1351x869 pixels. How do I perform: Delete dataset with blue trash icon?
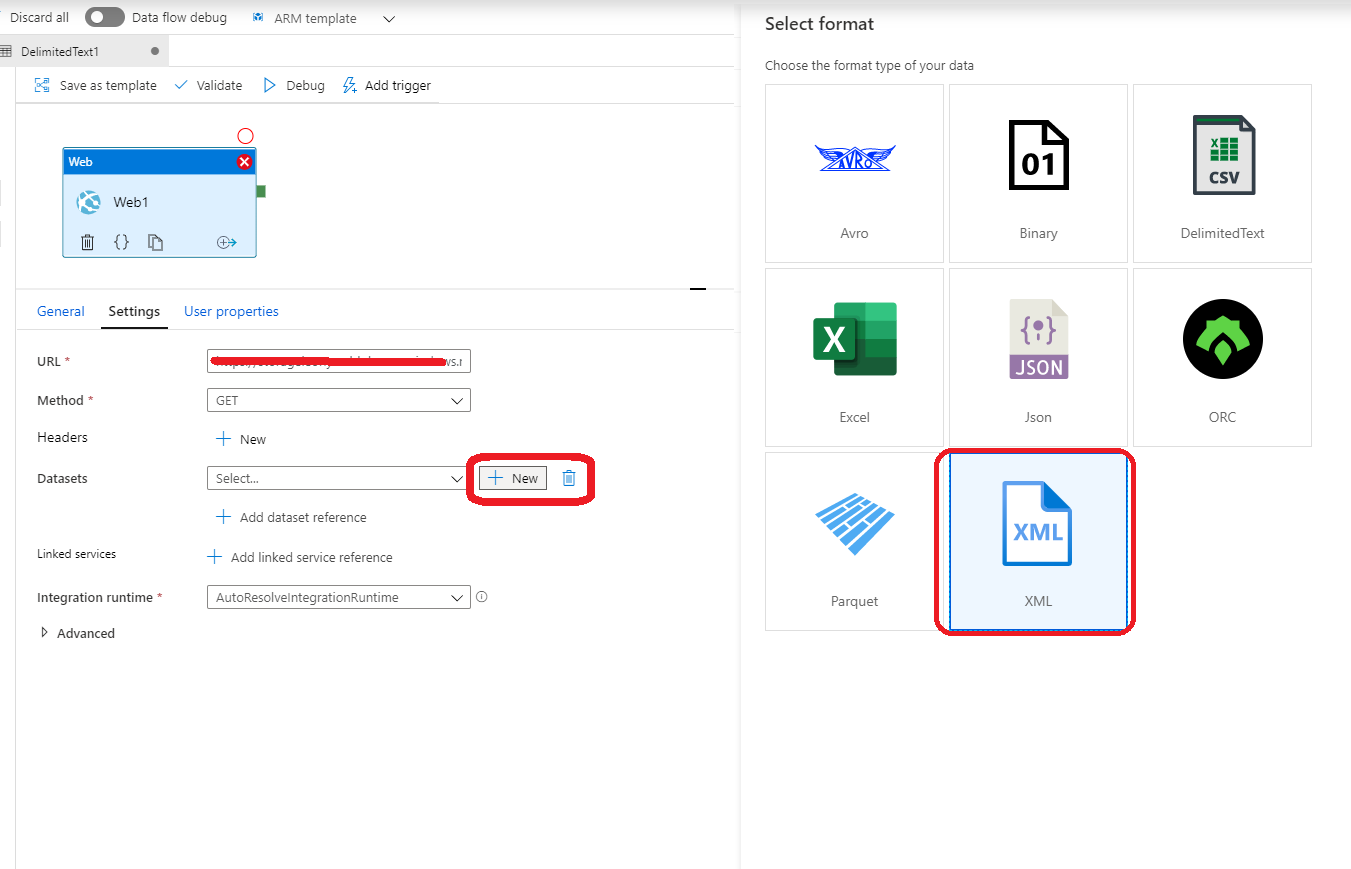point(569,478)
